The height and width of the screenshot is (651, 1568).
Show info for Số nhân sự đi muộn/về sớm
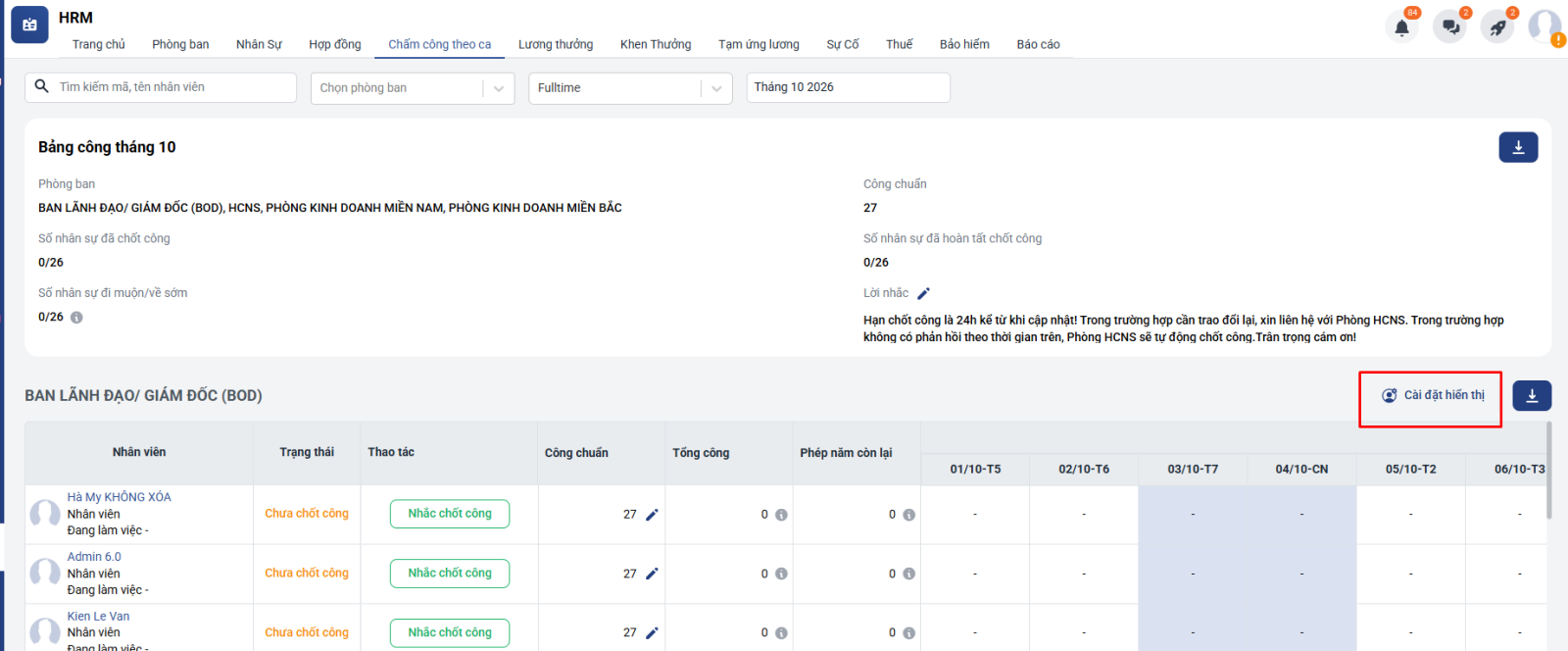click(x=76, y=318)
